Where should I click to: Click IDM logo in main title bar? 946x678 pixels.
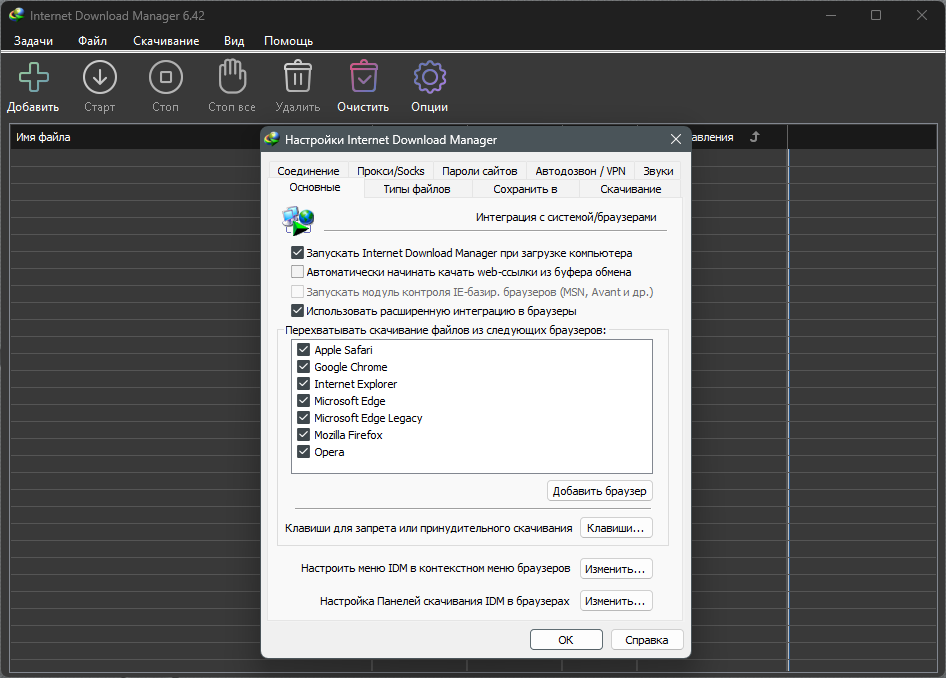pyautogui.click(x=16, y=14)
